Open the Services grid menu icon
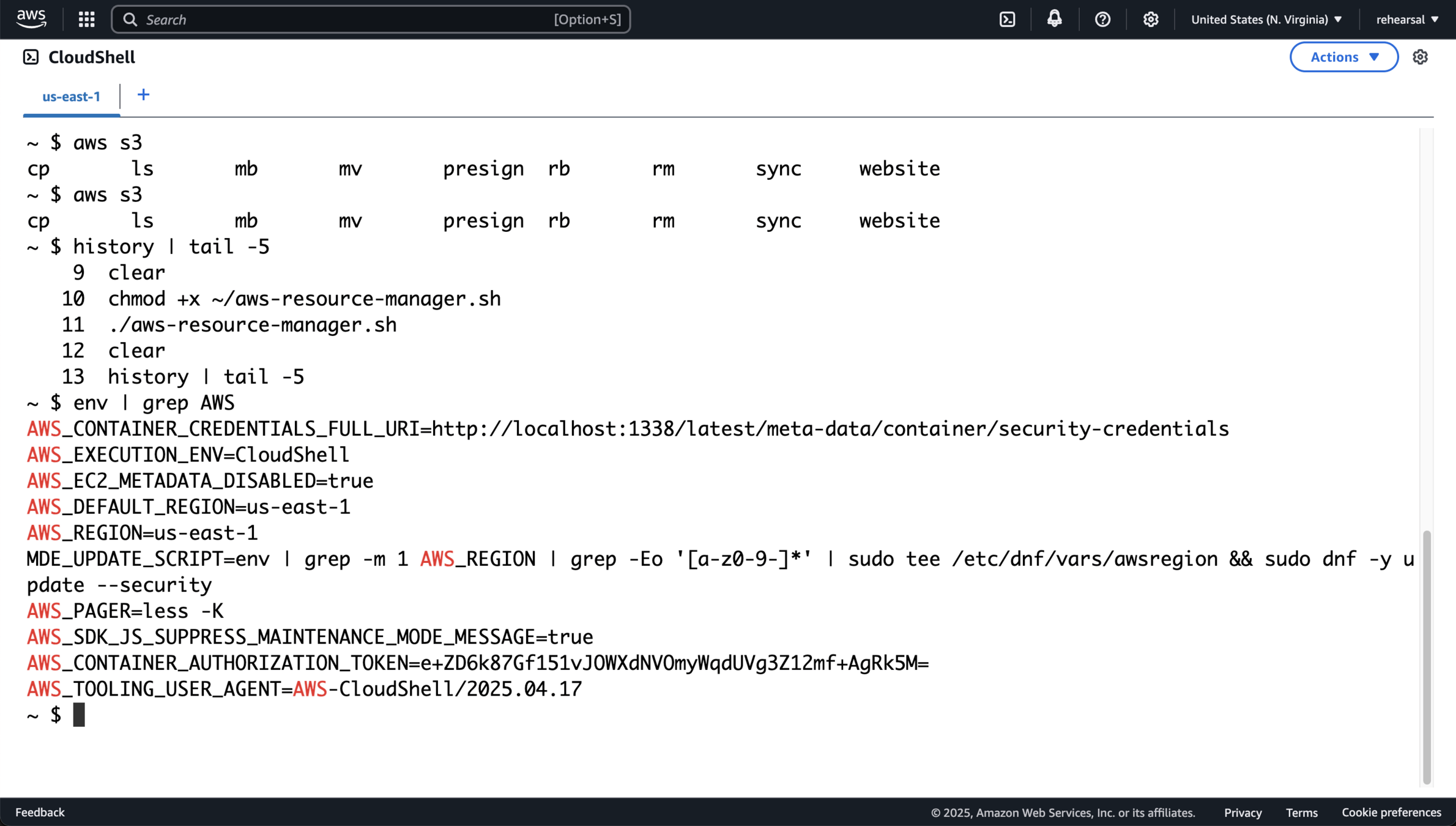This screenshot has height=826, width=1456. (x=86, y=20)
